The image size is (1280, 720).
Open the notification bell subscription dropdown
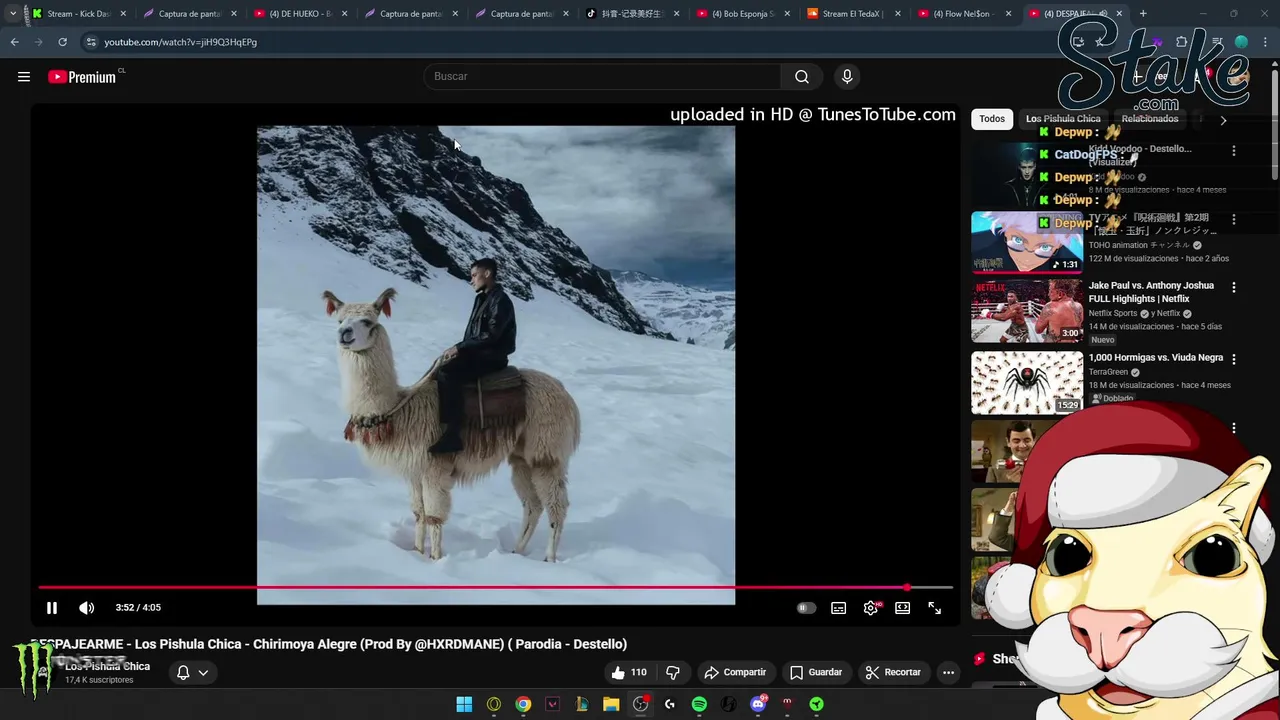(x=192, y=672)
